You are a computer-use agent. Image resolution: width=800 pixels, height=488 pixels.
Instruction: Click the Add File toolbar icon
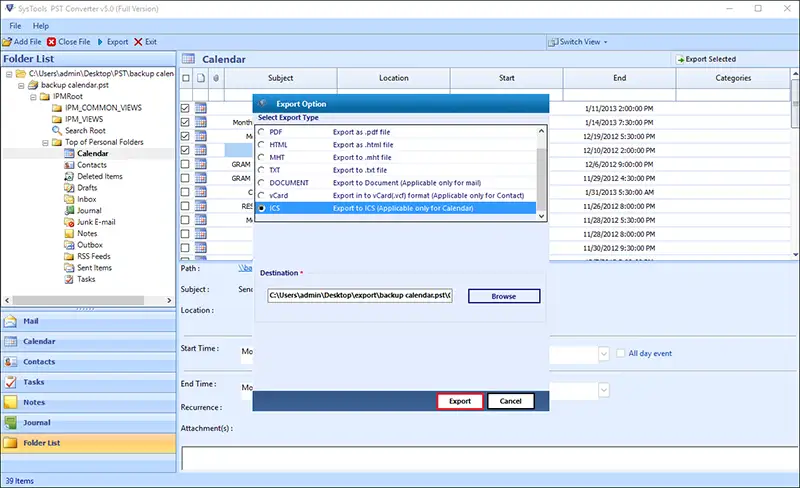[7, 42]
